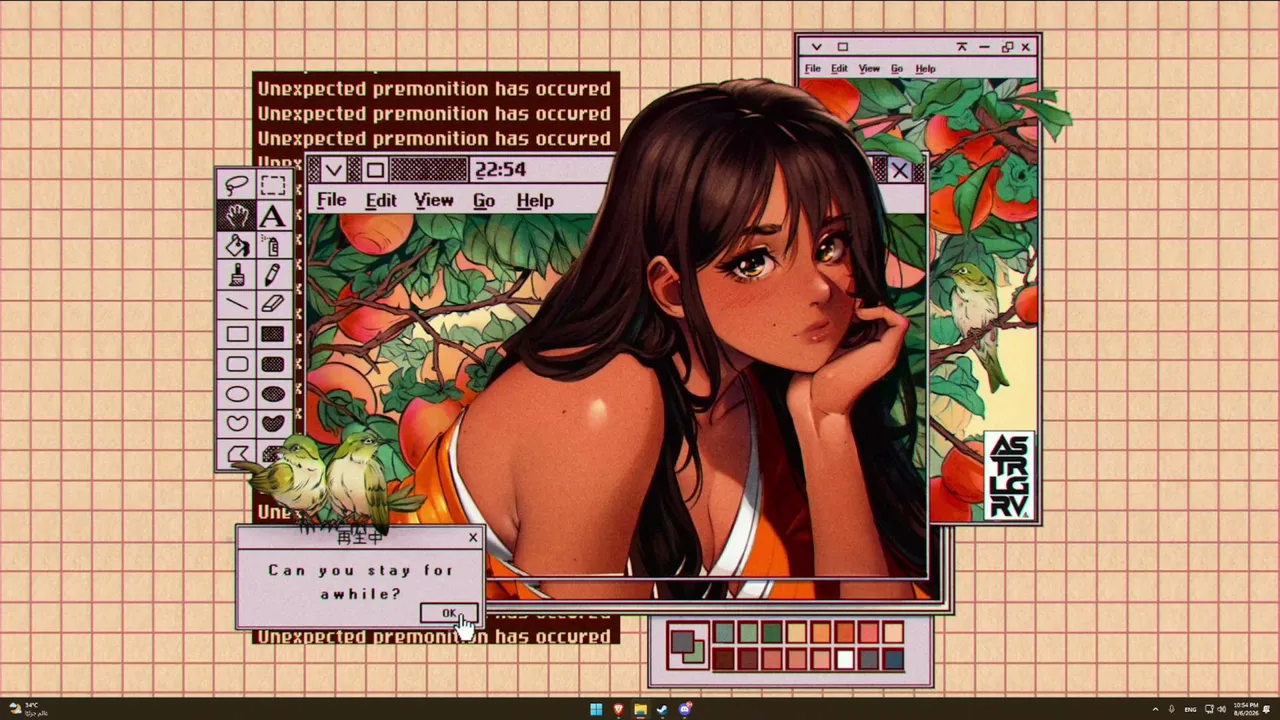
Task: Open Edit menu in the small fruit window
Action: click(839, 69)
